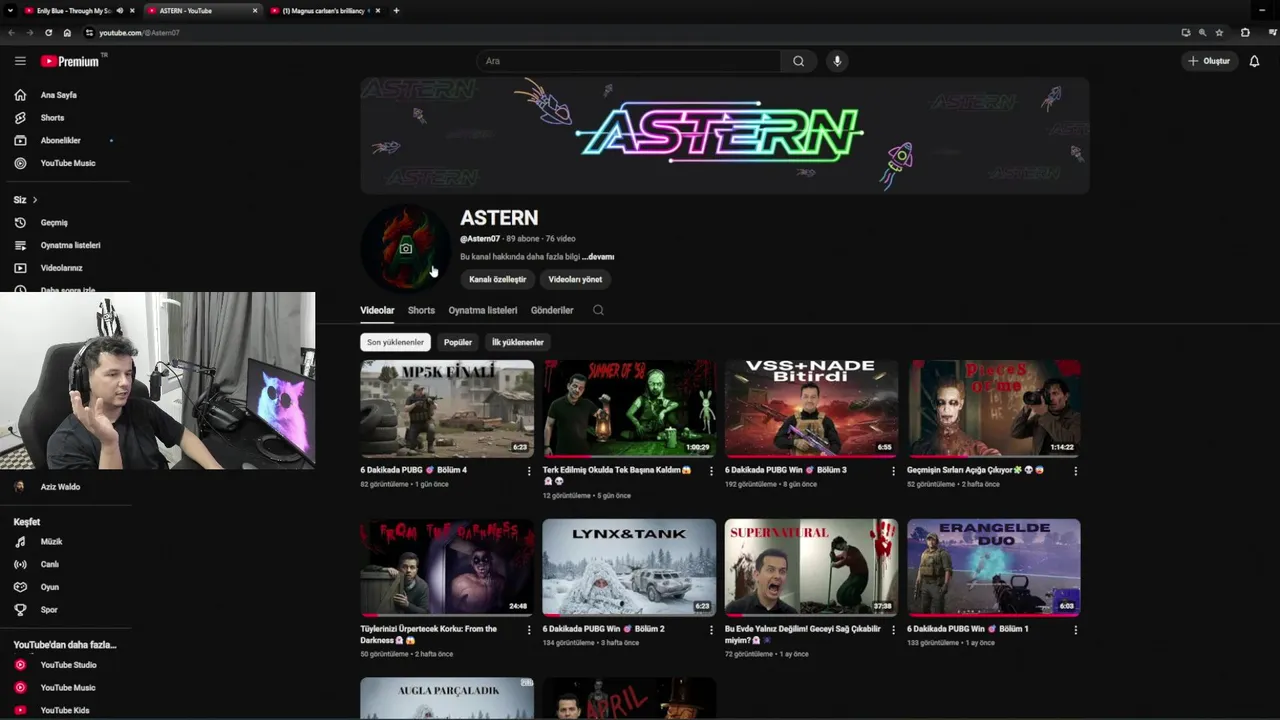
Task: Click the browser zoom magnifier icon
Action: click(1202, 33)
